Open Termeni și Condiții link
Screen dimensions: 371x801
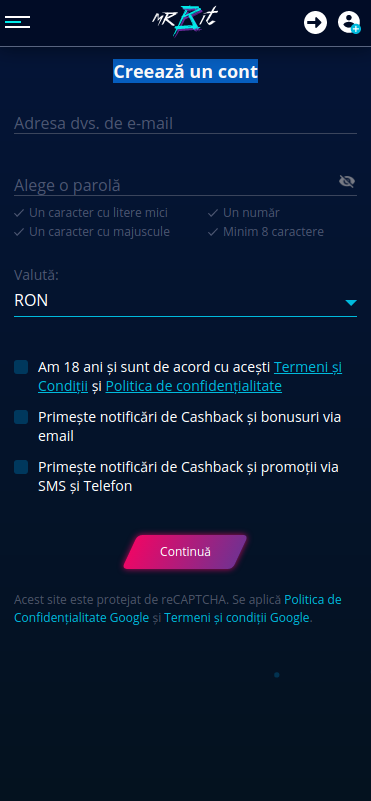[190, 376]
